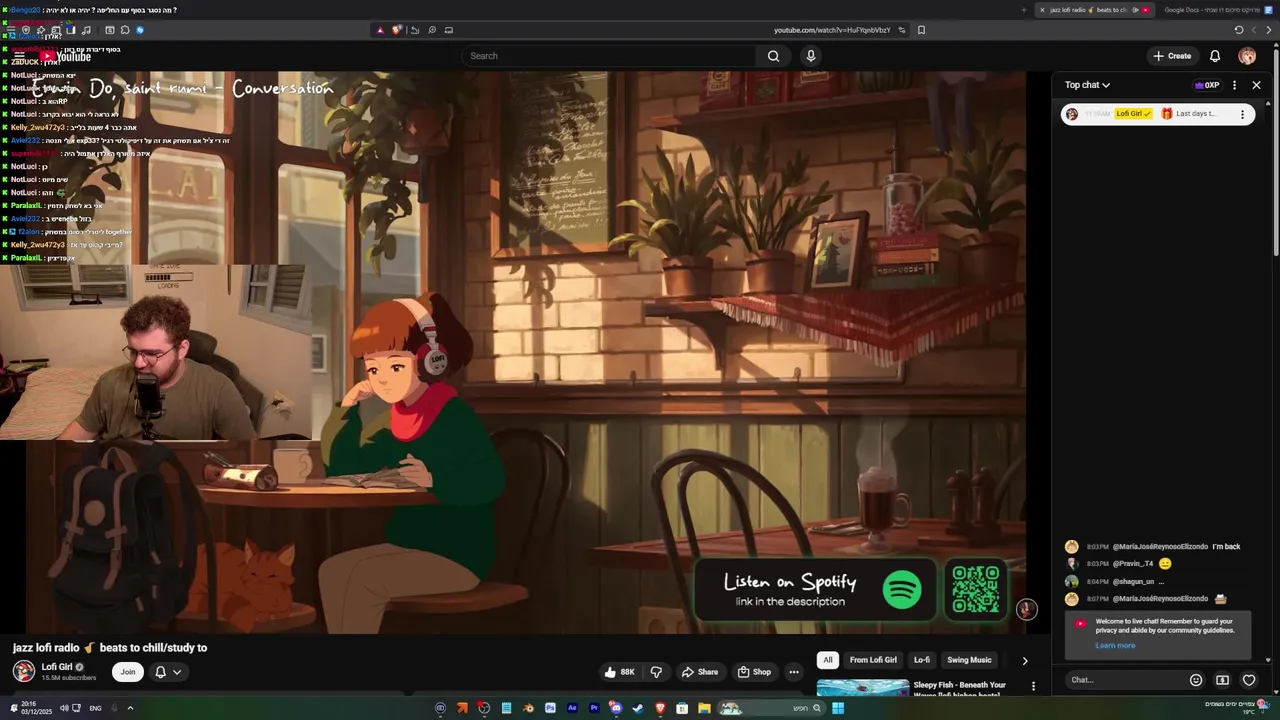This screenshot has height=720, width=1280.
Task: Select the Lo-fi filter chip
Action: [922, 660]
